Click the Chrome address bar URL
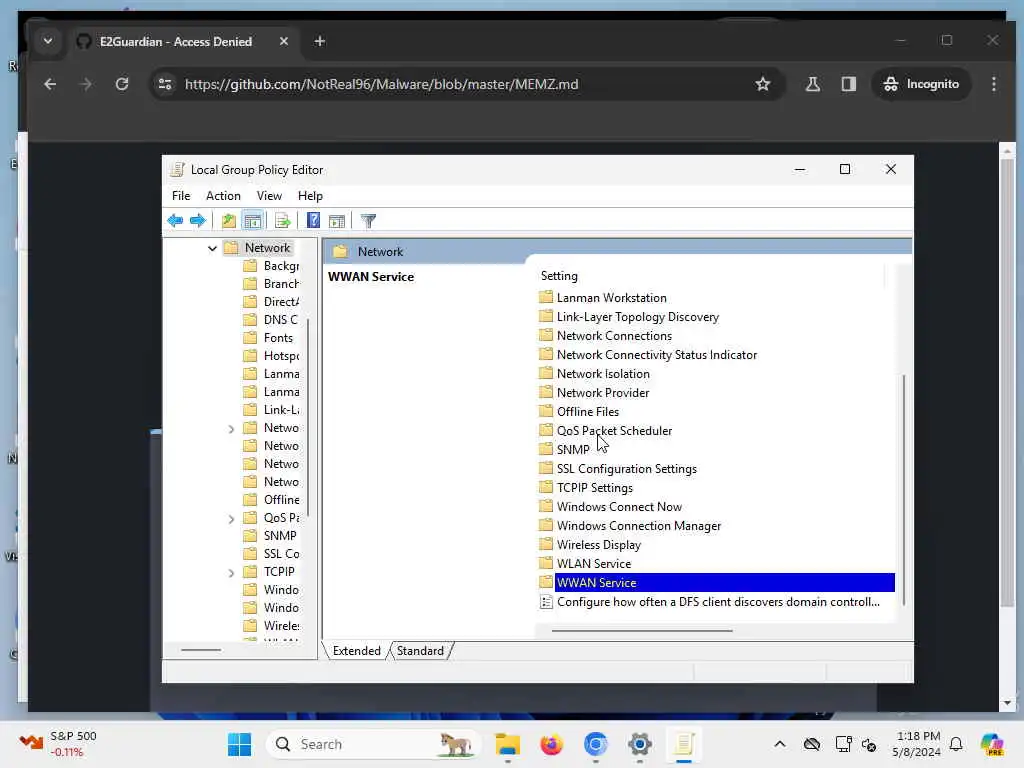Viewport: 1024px width, 768px height. [x=381, y=84]
